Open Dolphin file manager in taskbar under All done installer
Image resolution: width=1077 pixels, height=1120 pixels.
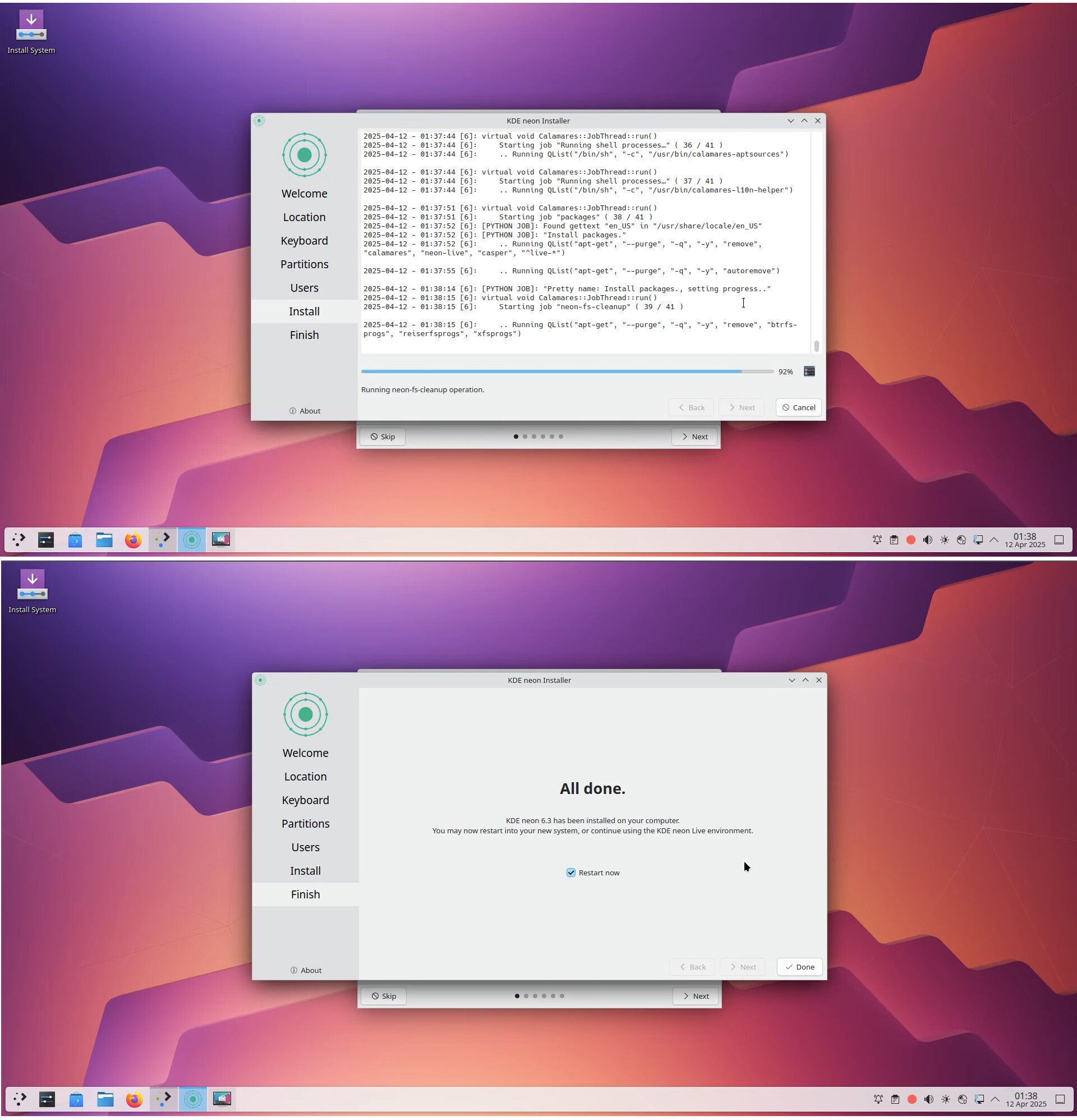click(x=105, y=1099)
